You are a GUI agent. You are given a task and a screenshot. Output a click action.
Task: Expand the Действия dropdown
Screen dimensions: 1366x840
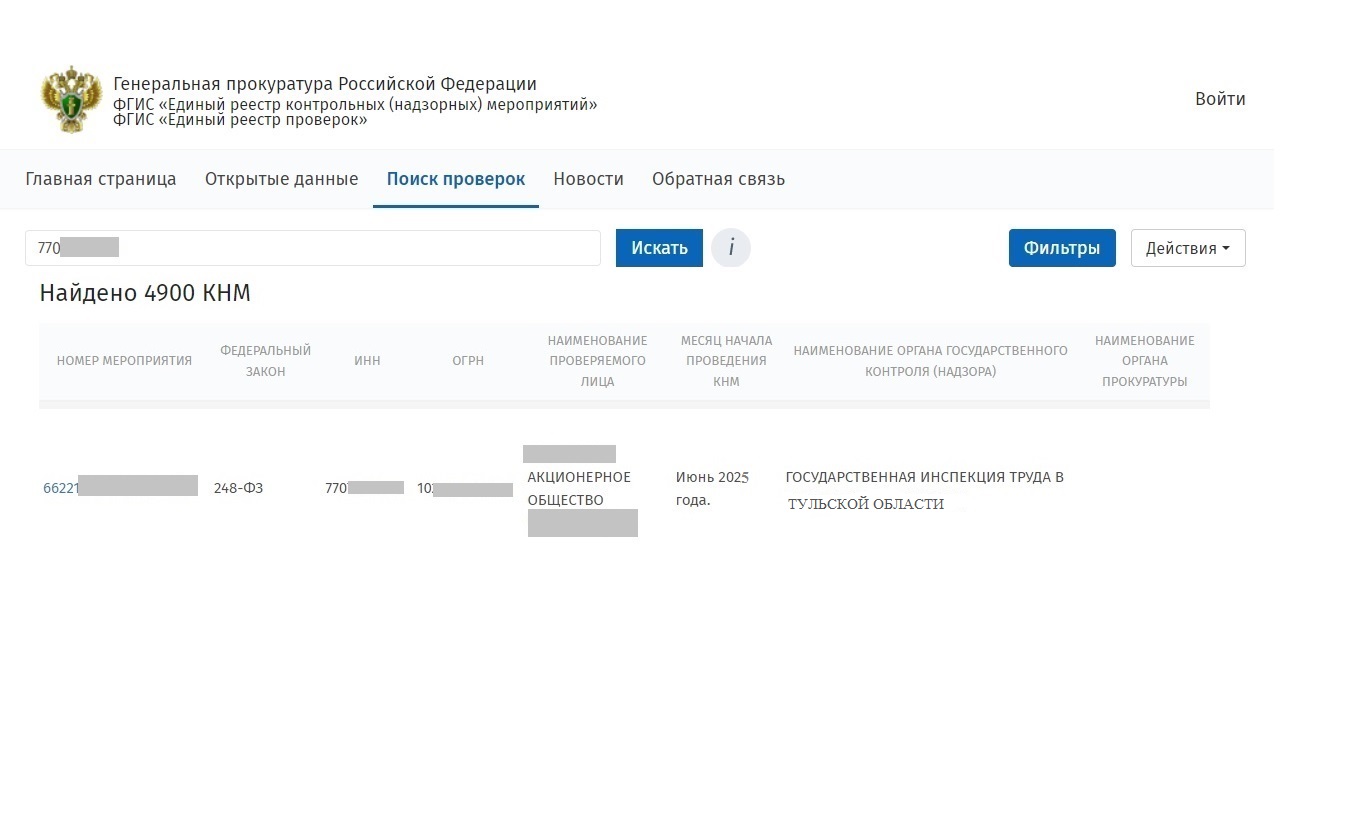(1188, 248)
